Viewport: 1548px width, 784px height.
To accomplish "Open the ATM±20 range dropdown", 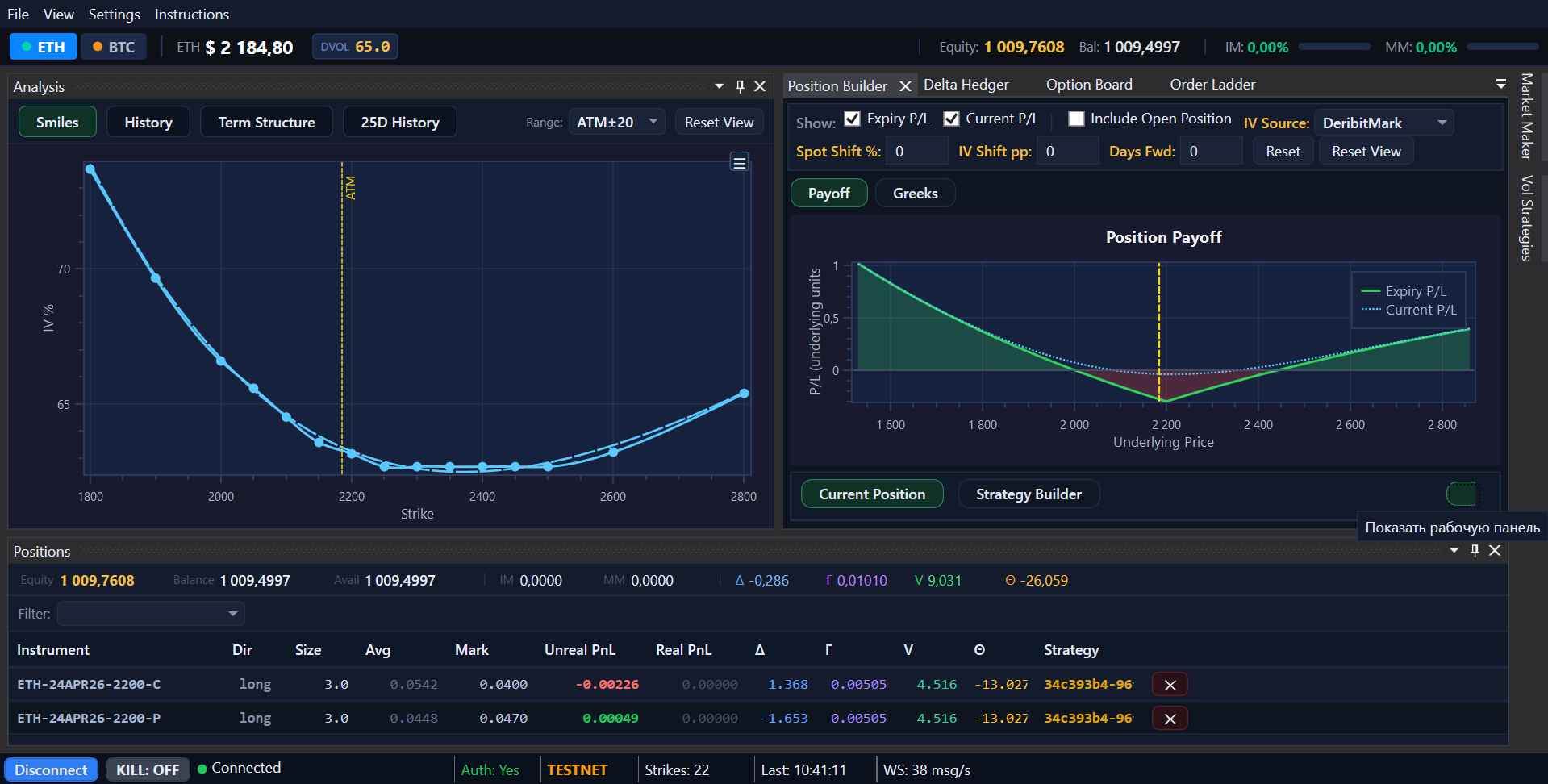I will [x=617, y=123].
